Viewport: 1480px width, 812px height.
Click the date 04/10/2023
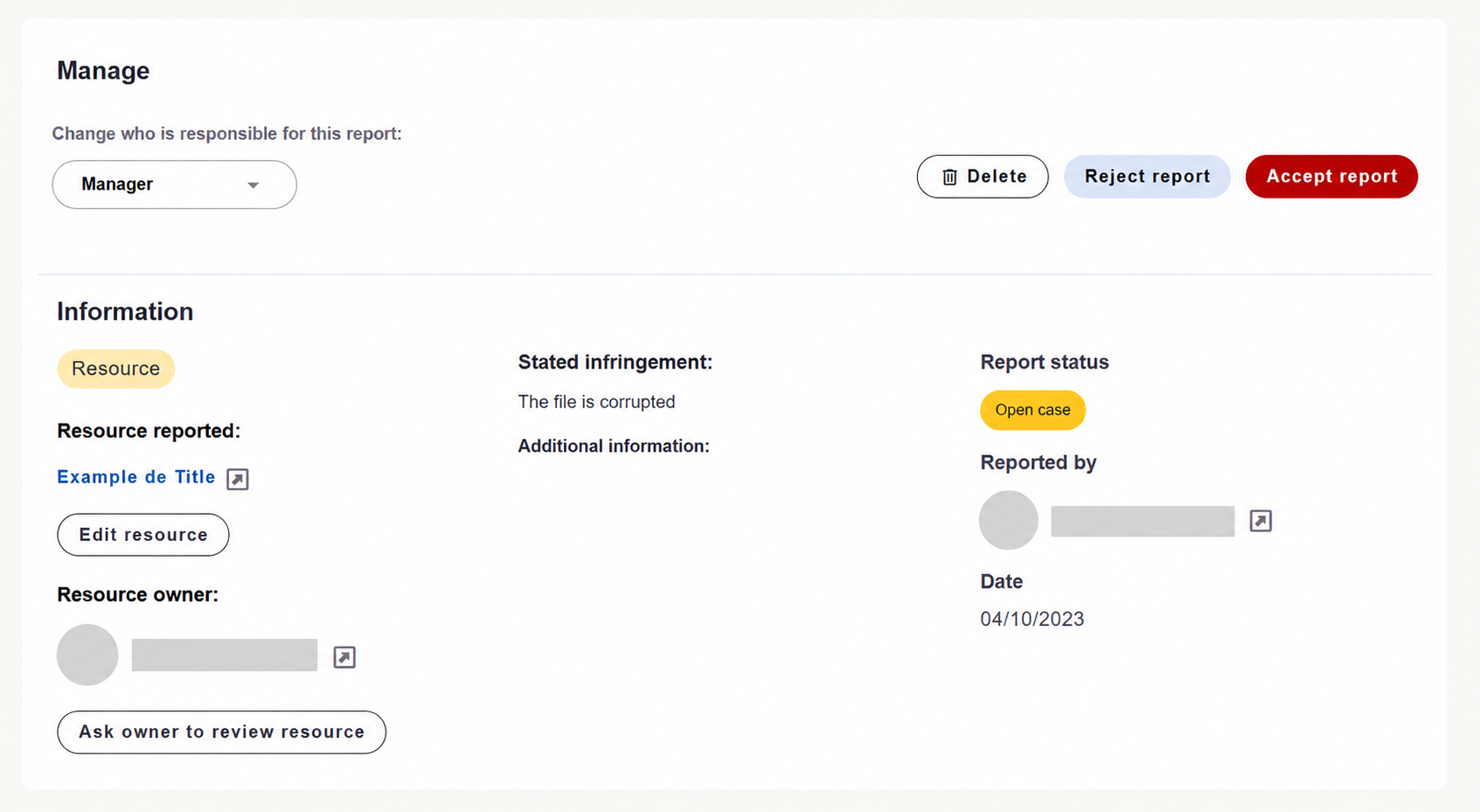point(1032,619)
